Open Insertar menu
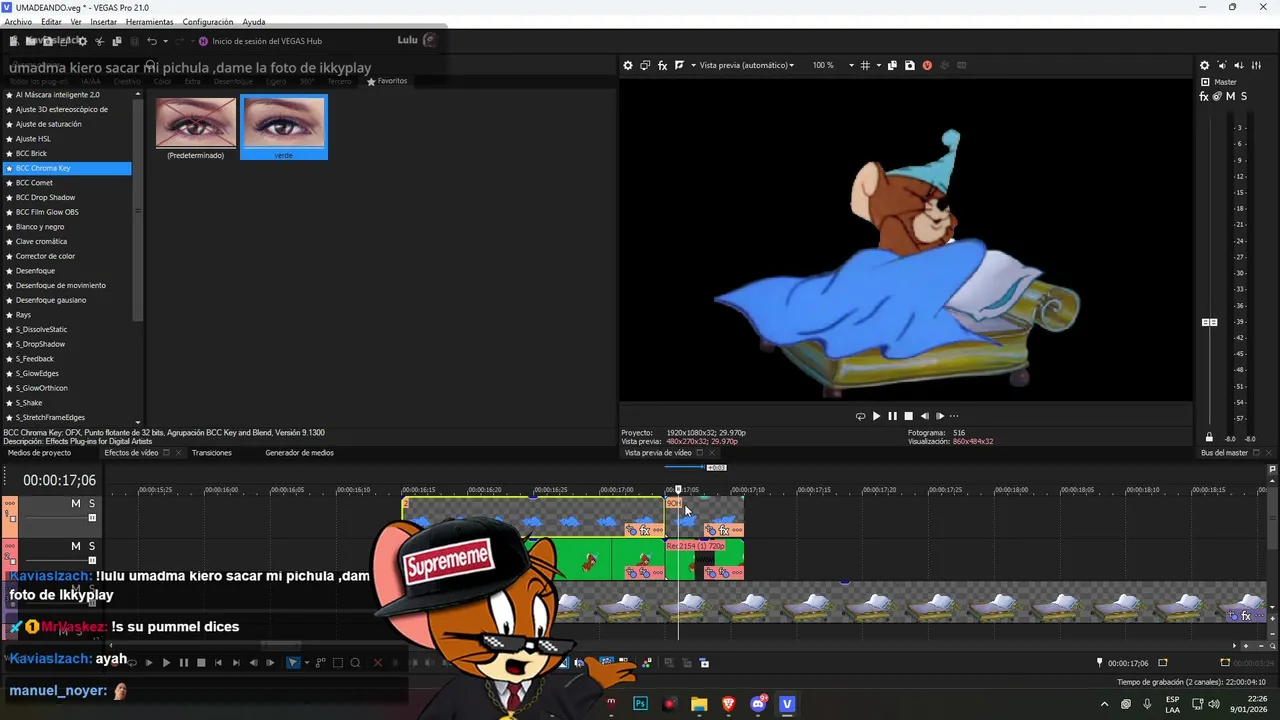 coord(103,22)
